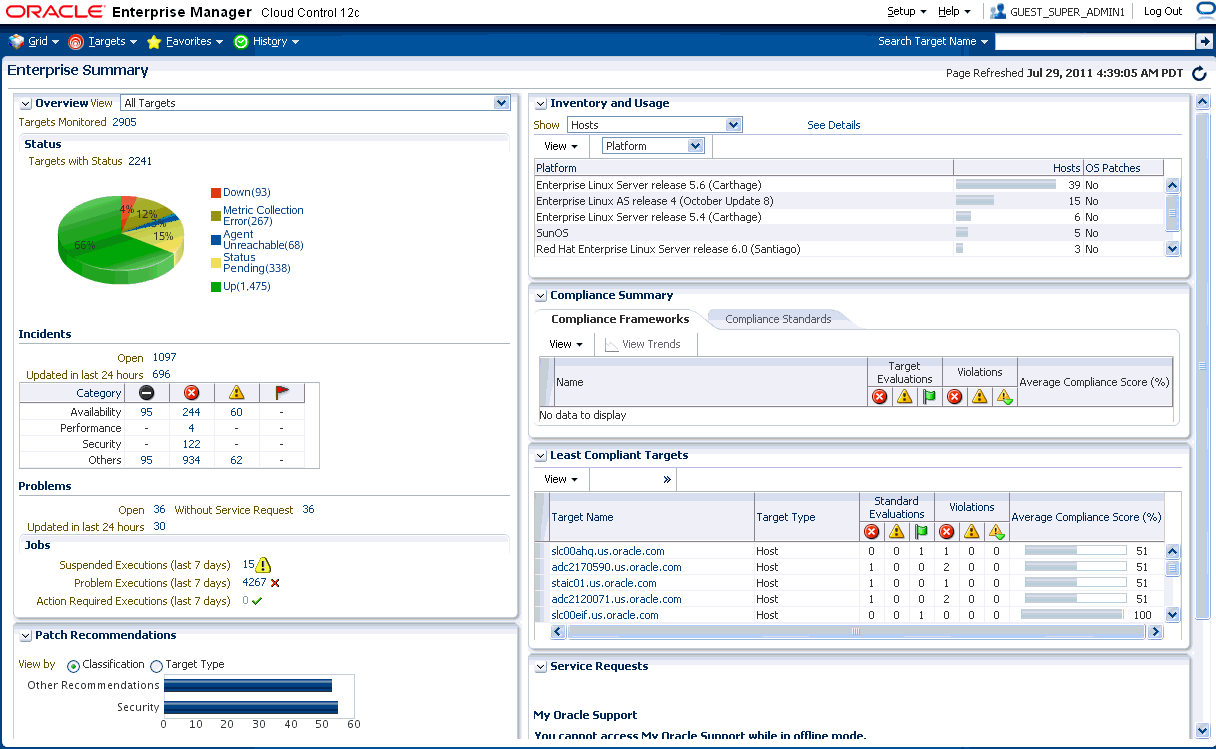Click the Favorites star icon
The image size is (1216, 749).
(x=154, y=41)
